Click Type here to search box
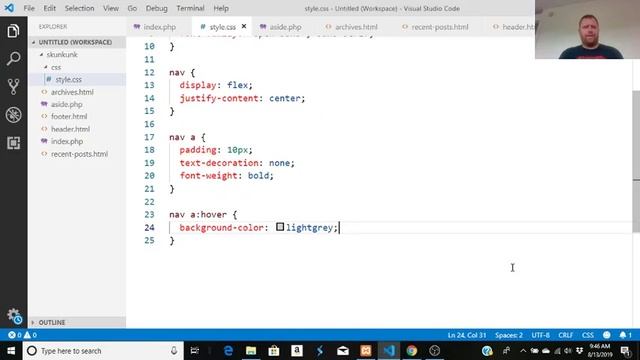Image resolution: width=640 pixels, height=360 pixels. [103, 351]
